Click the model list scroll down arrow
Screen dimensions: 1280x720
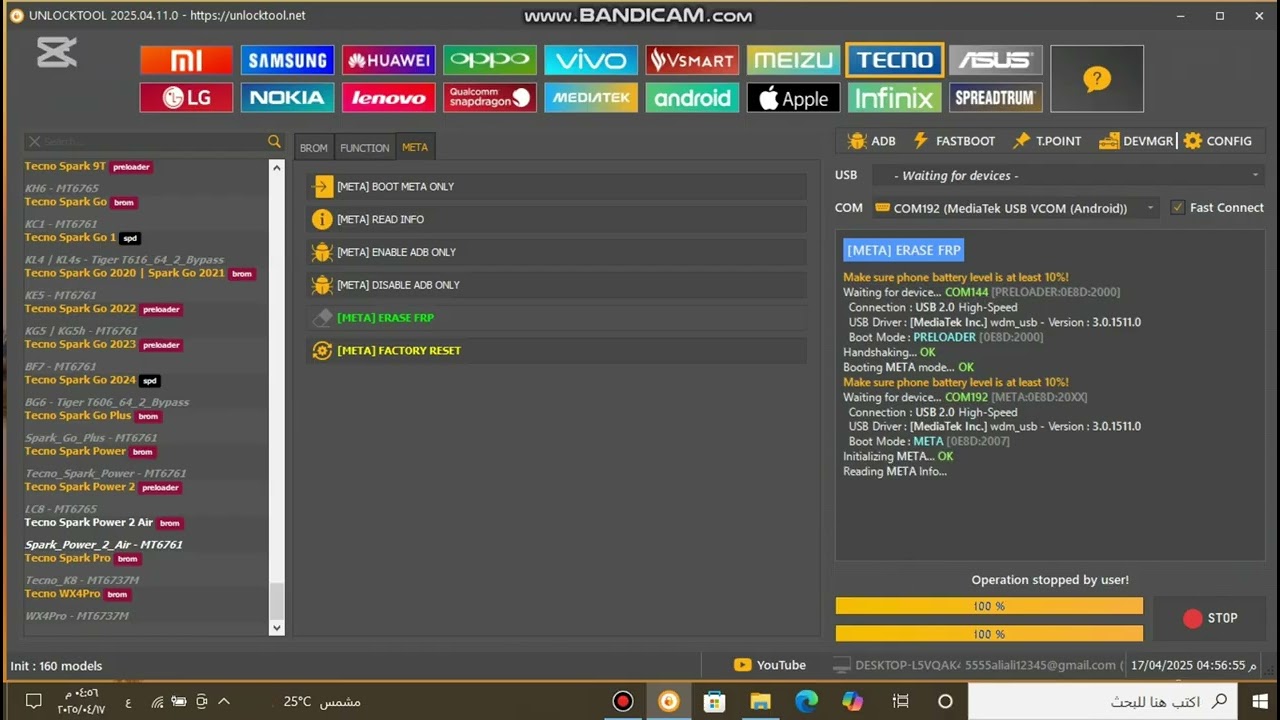click(x=277, y=628)
